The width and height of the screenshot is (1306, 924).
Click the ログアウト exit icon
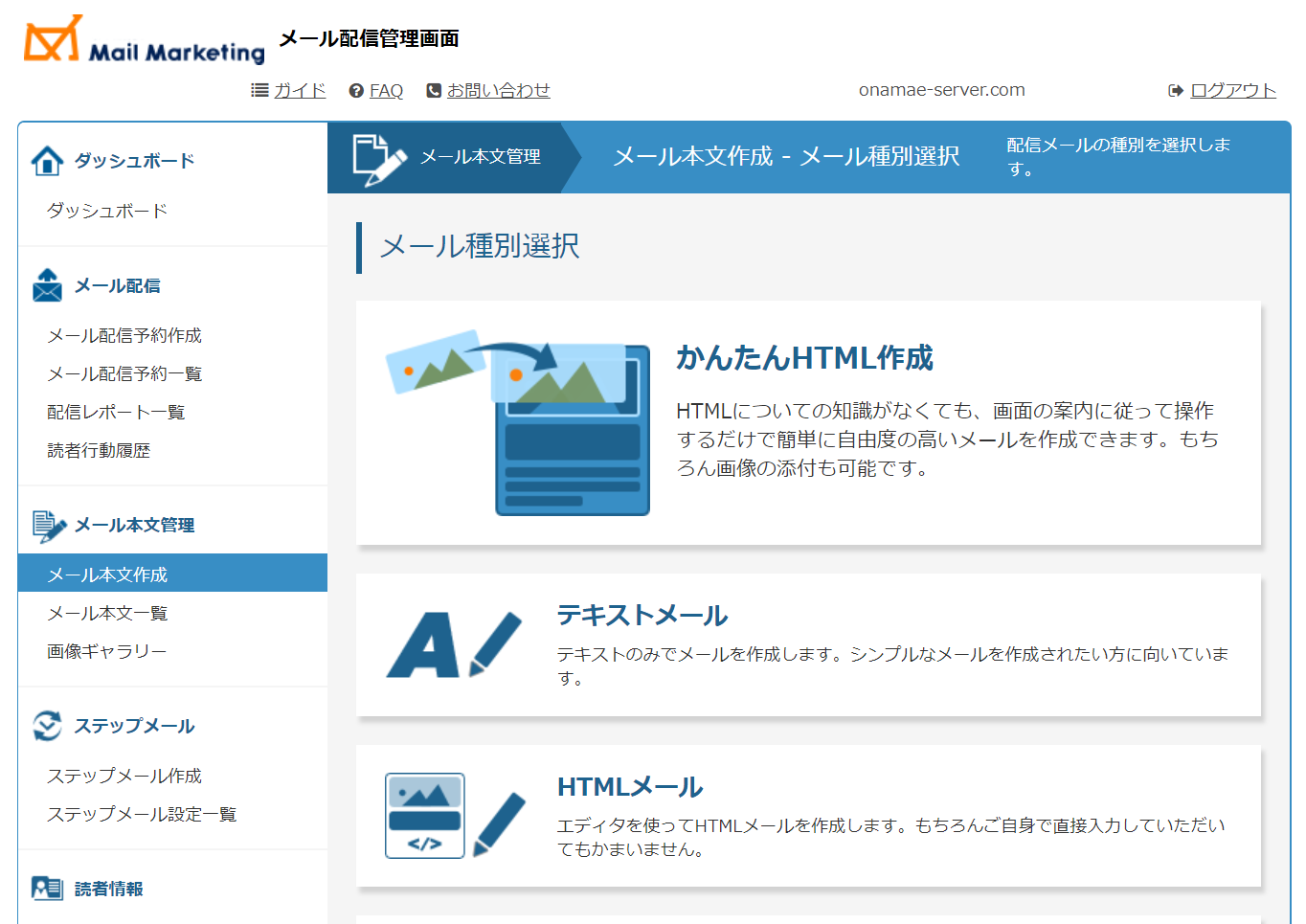click(x=1176, y=89)
